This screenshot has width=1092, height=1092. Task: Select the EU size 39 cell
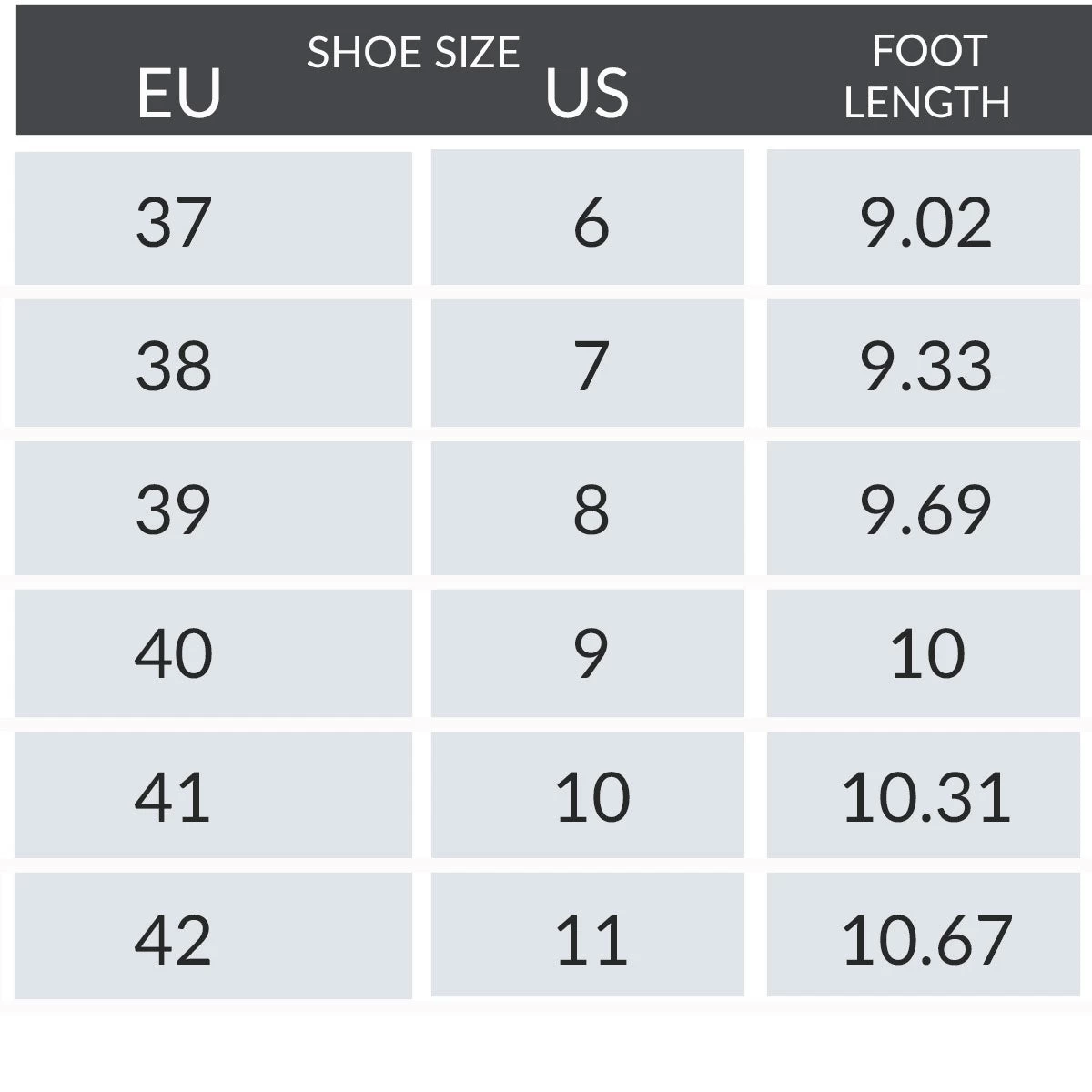point(212,508)
